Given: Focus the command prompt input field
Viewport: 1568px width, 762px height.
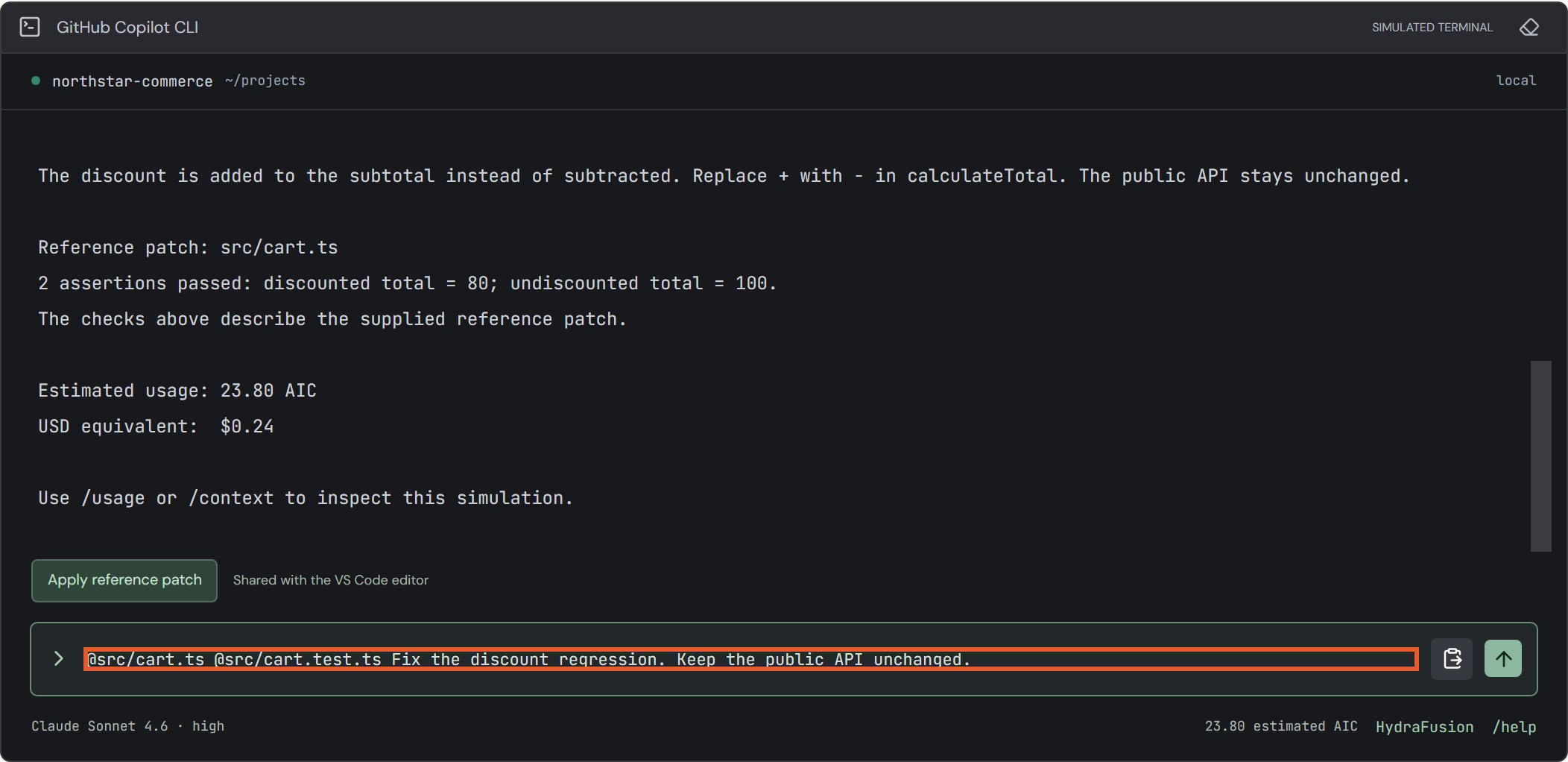Looking at the screenshot, I should tap(750, 659).
